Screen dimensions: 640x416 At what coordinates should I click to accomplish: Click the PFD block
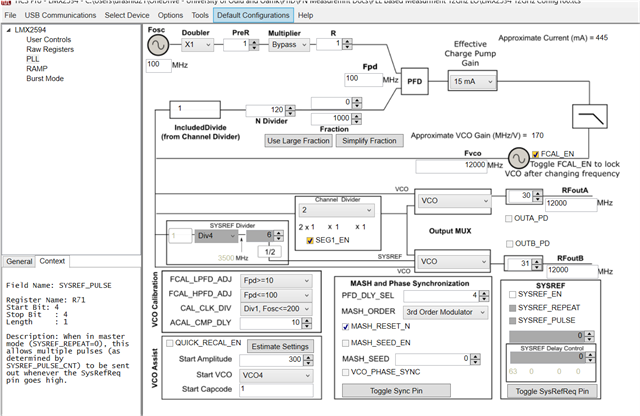coord(414,81)
